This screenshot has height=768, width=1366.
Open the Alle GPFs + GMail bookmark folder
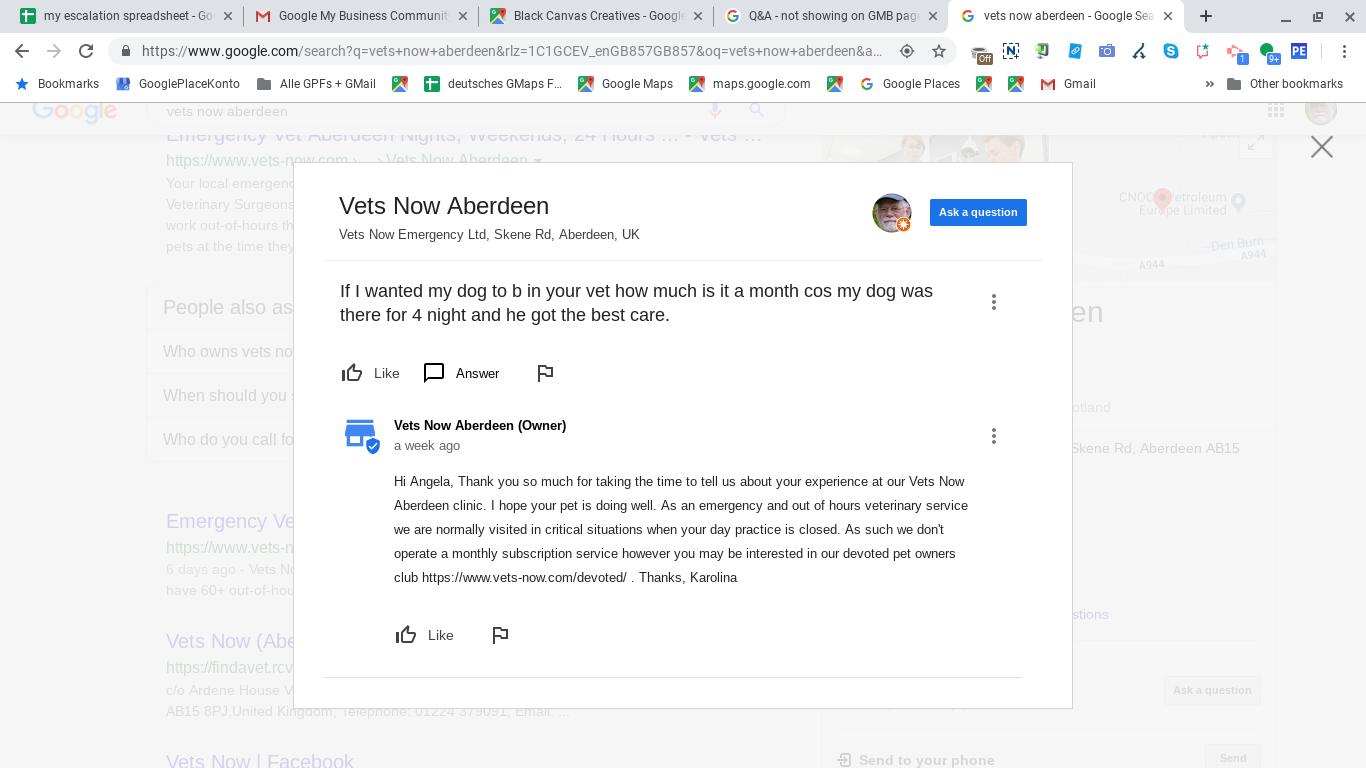316,84
